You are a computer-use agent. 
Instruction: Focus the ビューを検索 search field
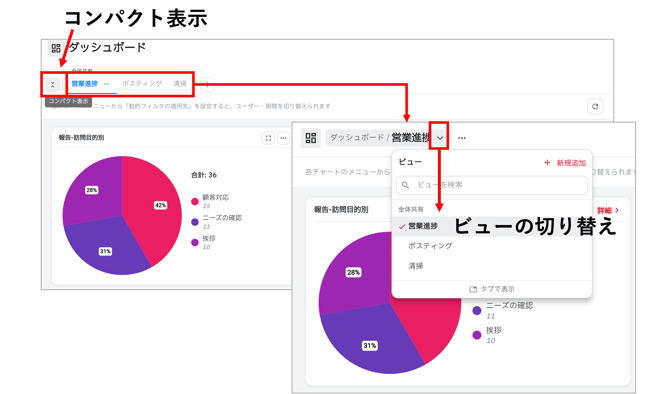(492, 185)
